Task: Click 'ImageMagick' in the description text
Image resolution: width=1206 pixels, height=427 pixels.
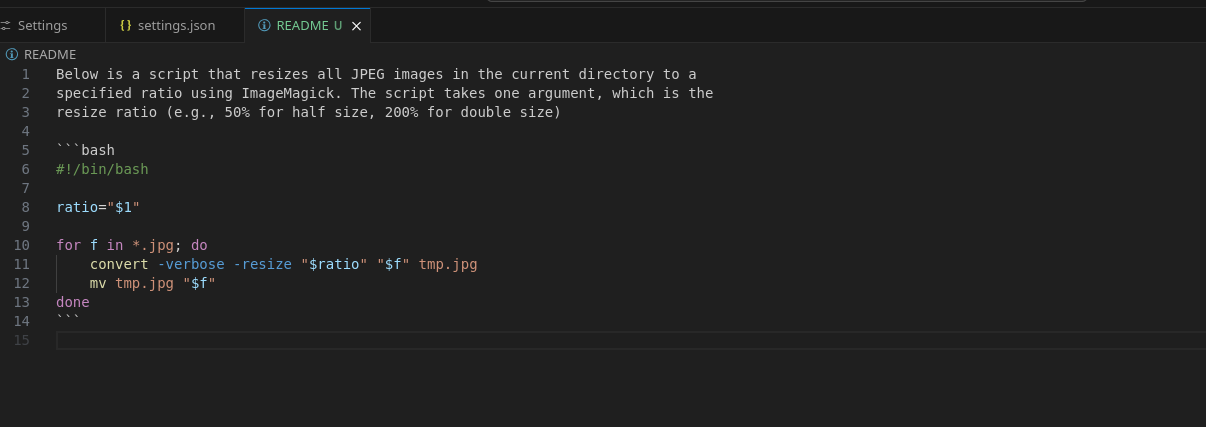Action: pos(287,93)
